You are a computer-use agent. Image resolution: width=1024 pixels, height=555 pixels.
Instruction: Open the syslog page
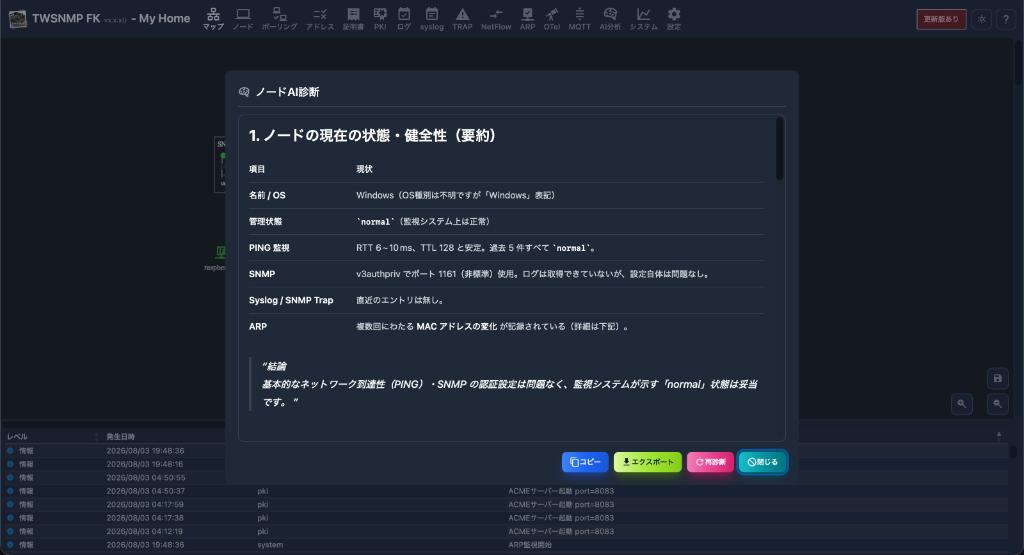(x=432, y=18)
